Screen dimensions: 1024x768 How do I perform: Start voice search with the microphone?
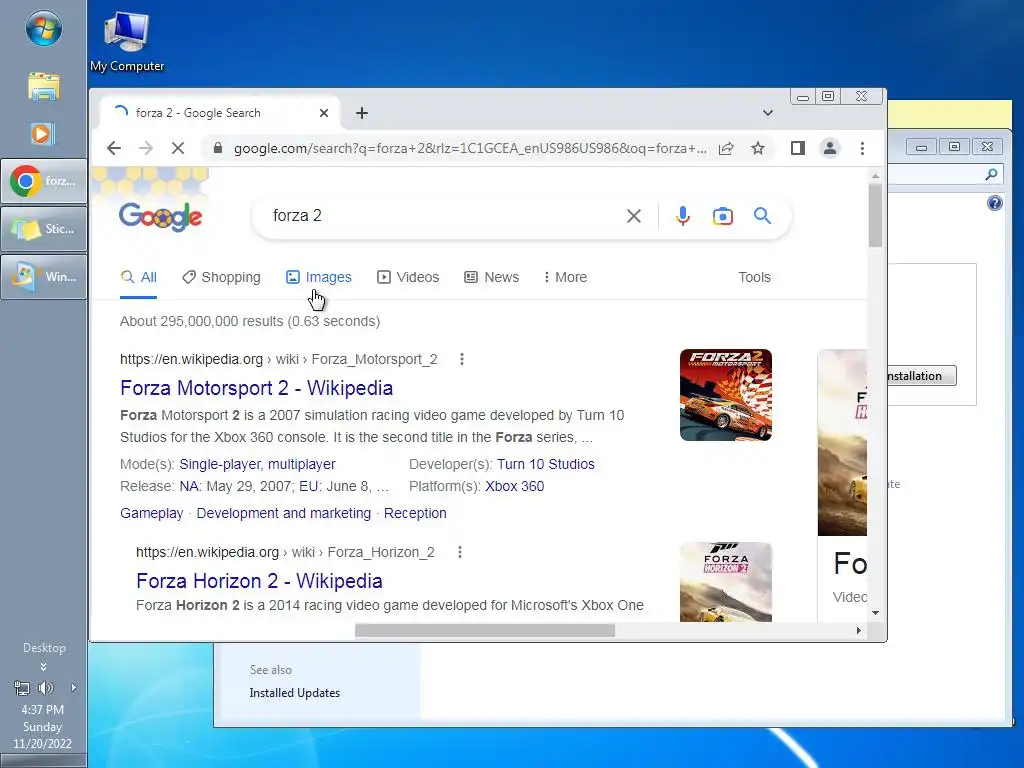pyautogui.click(x=682, y=216)
